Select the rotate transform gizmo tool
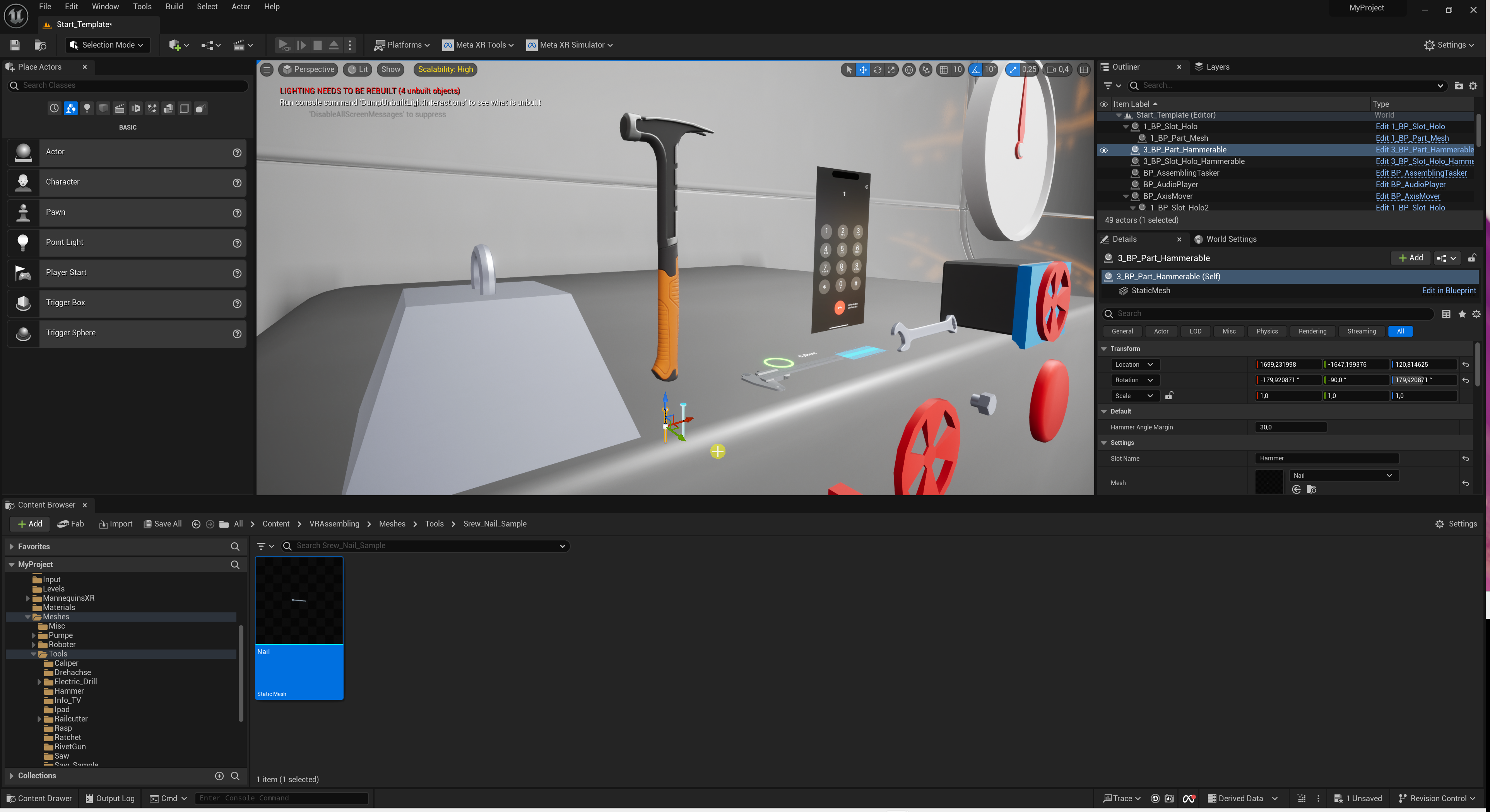The image size is (1490, 812). tap(878, 69)
